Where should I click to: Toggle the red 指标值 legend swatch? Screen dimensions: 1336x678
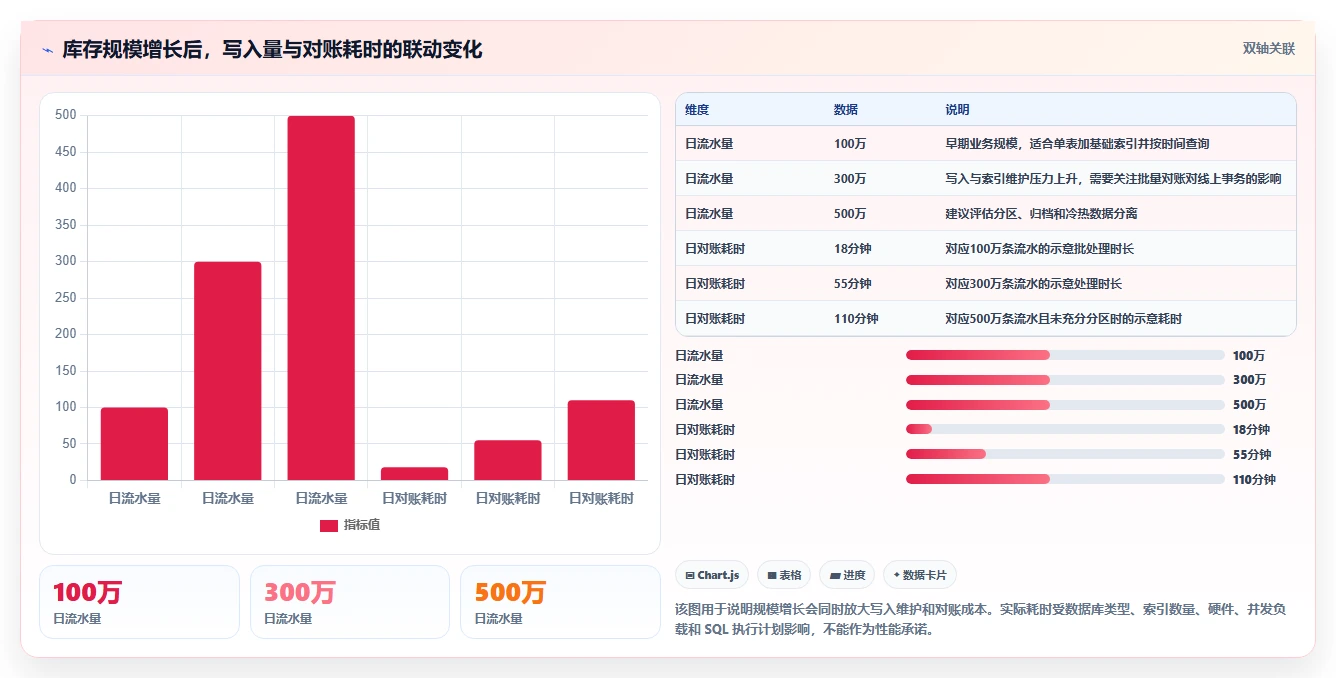[x=329, y=525]
